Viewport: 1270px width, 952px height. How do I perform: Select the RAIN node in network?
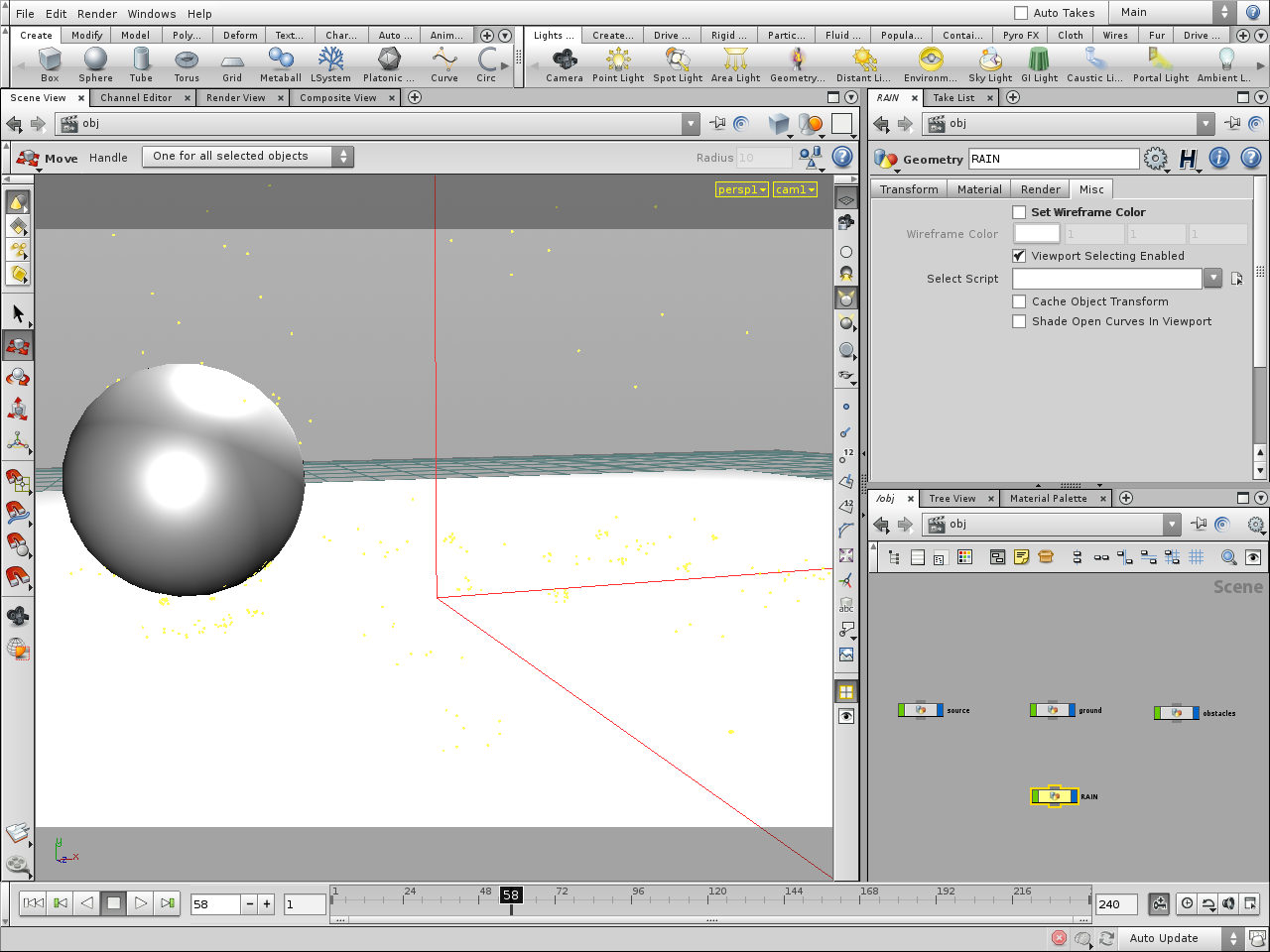(1054, 796)
